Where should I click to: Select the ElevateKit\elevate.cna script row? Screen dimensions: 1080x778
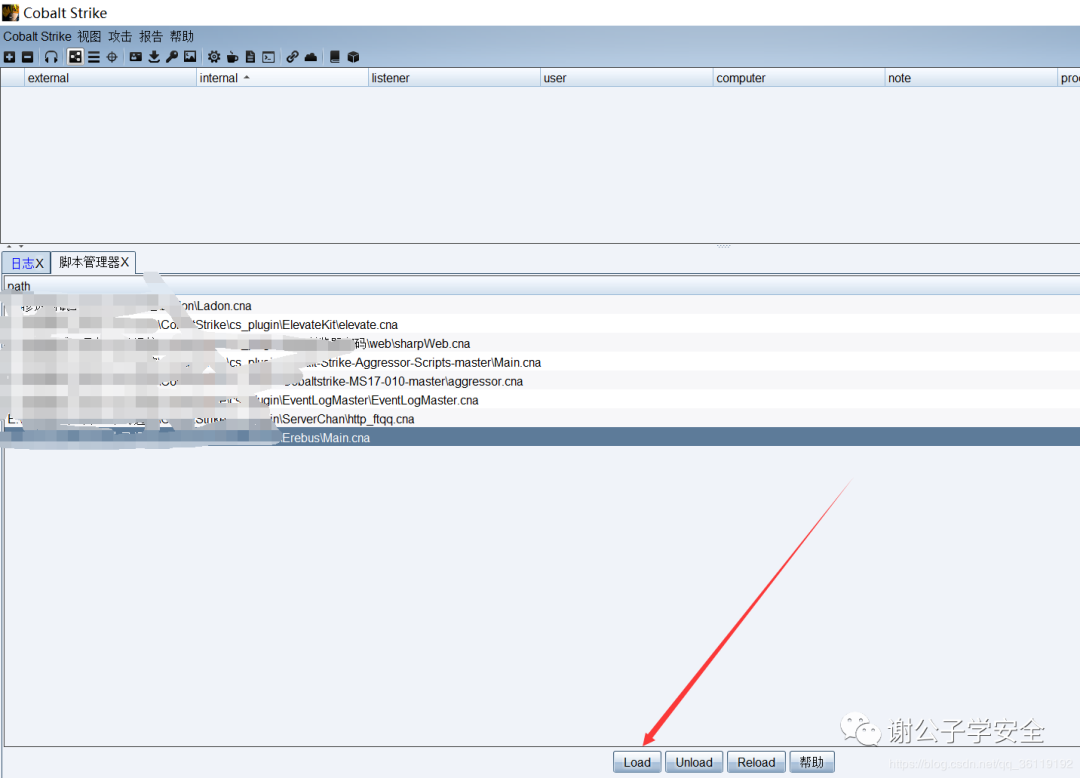(542, 324)
